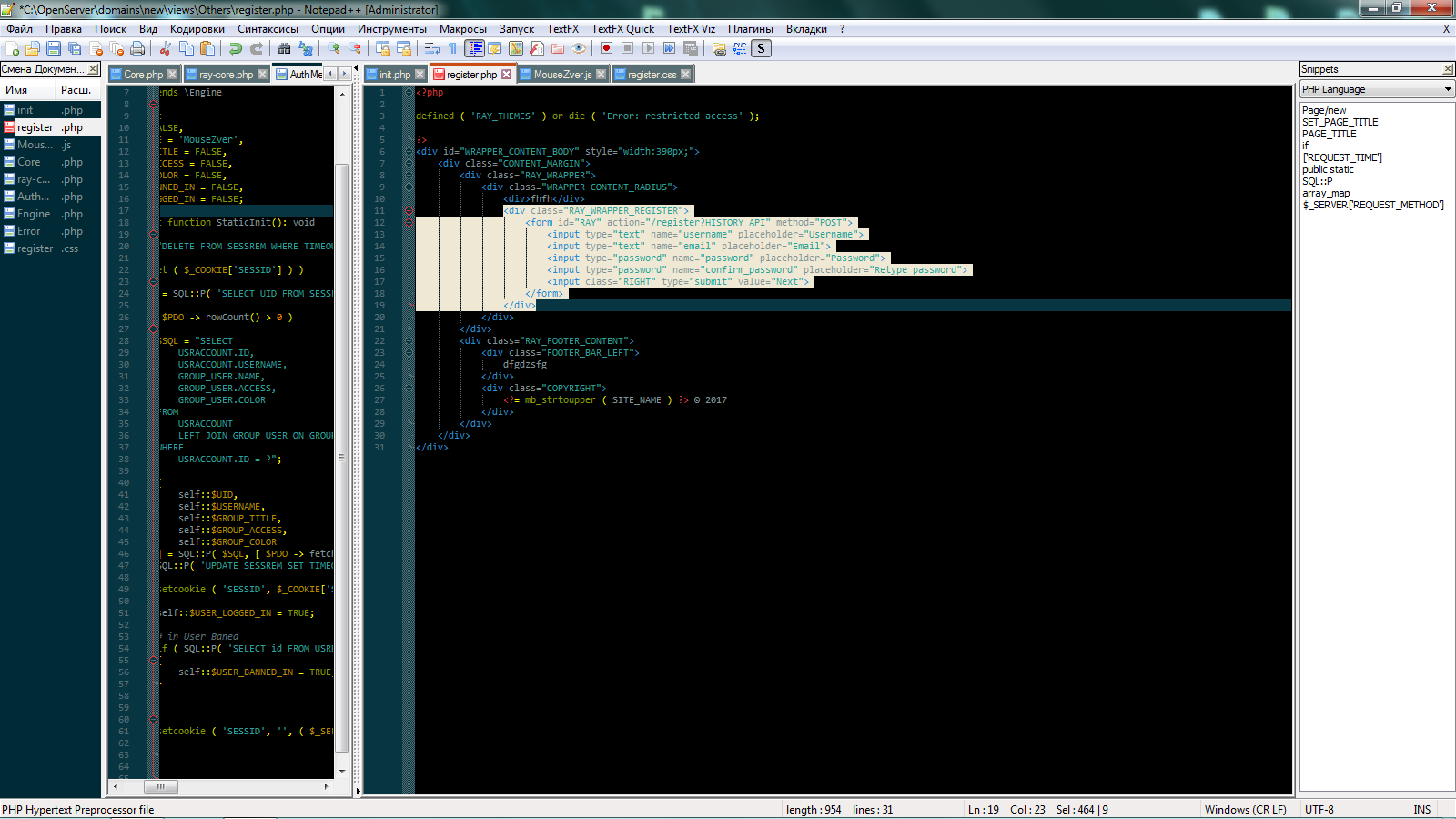Switch to the init.php tab
Screen dimensions: 1456x819
click(x=395, y=75)
